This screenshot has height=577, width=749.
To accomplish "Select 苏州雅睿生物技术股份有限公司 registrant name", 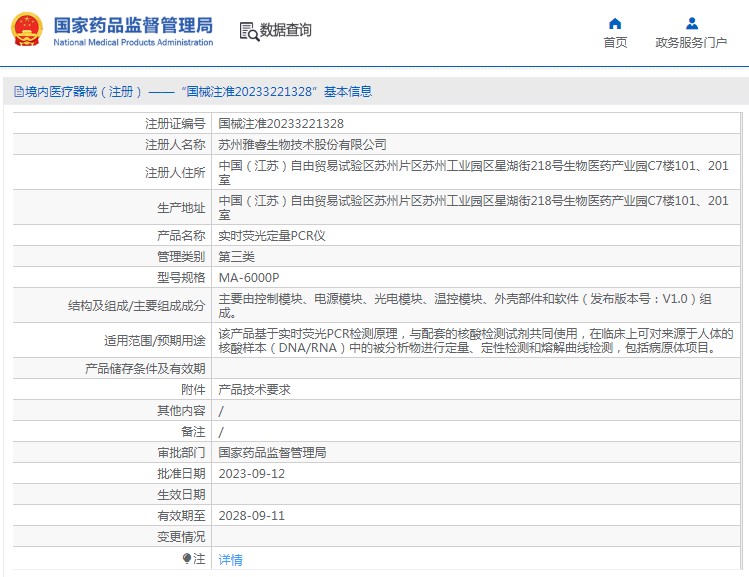I will tap(302, 144).
